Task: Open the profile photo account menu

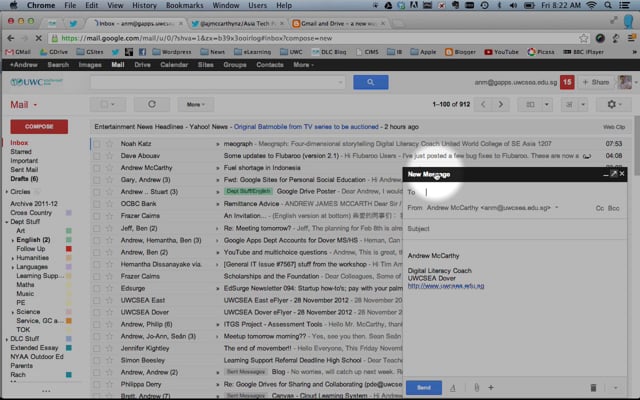Action: tap(624, 82)
